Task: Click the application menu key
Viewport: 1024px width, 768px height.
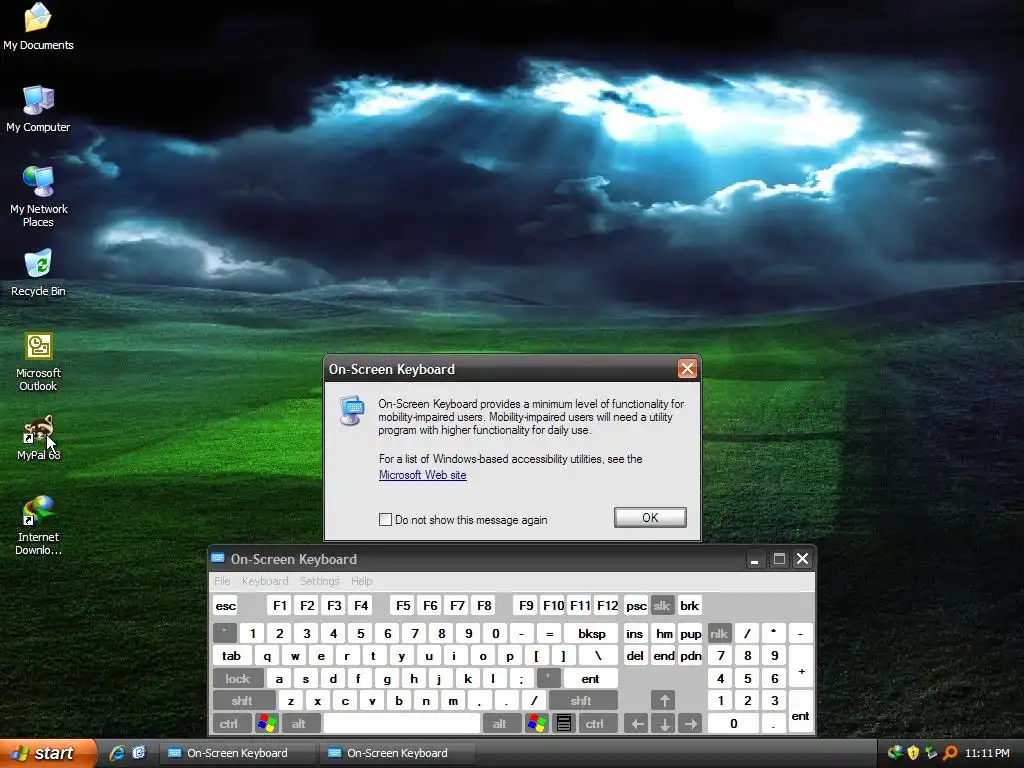Action: coord(564,724)
